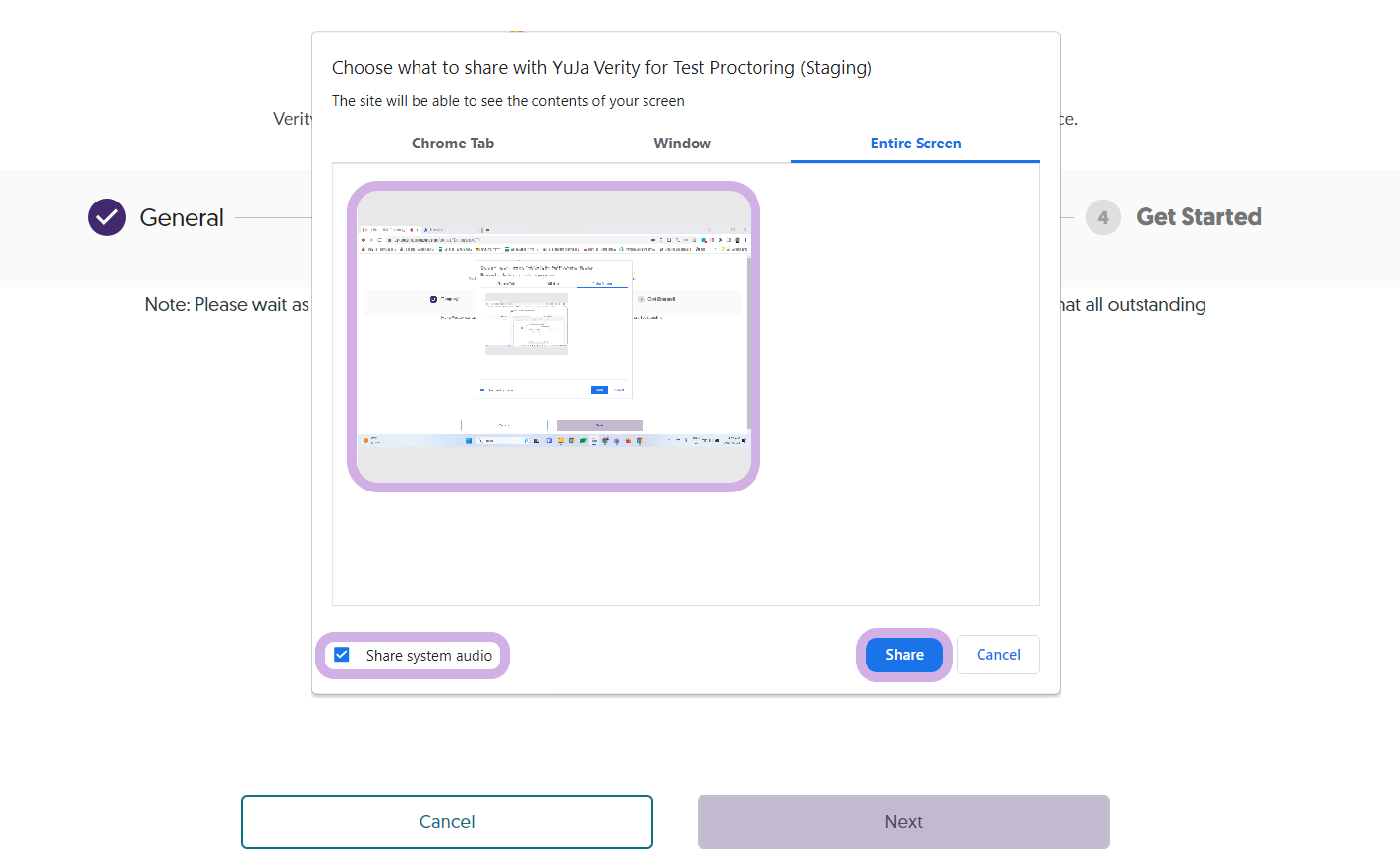Click the Windows Start button inside the screen preview
This screenshot has height=866, width=1400.
(x=469, y=440)
